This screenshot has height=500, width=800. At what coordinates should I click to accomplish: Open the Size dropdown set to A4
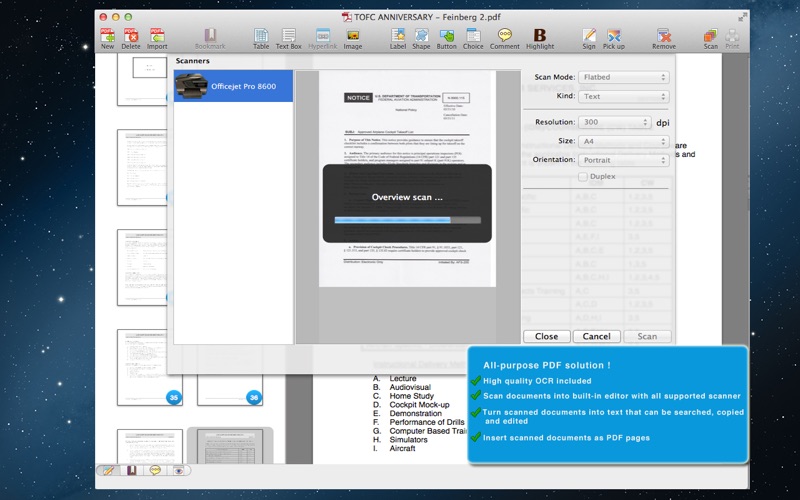623,141
